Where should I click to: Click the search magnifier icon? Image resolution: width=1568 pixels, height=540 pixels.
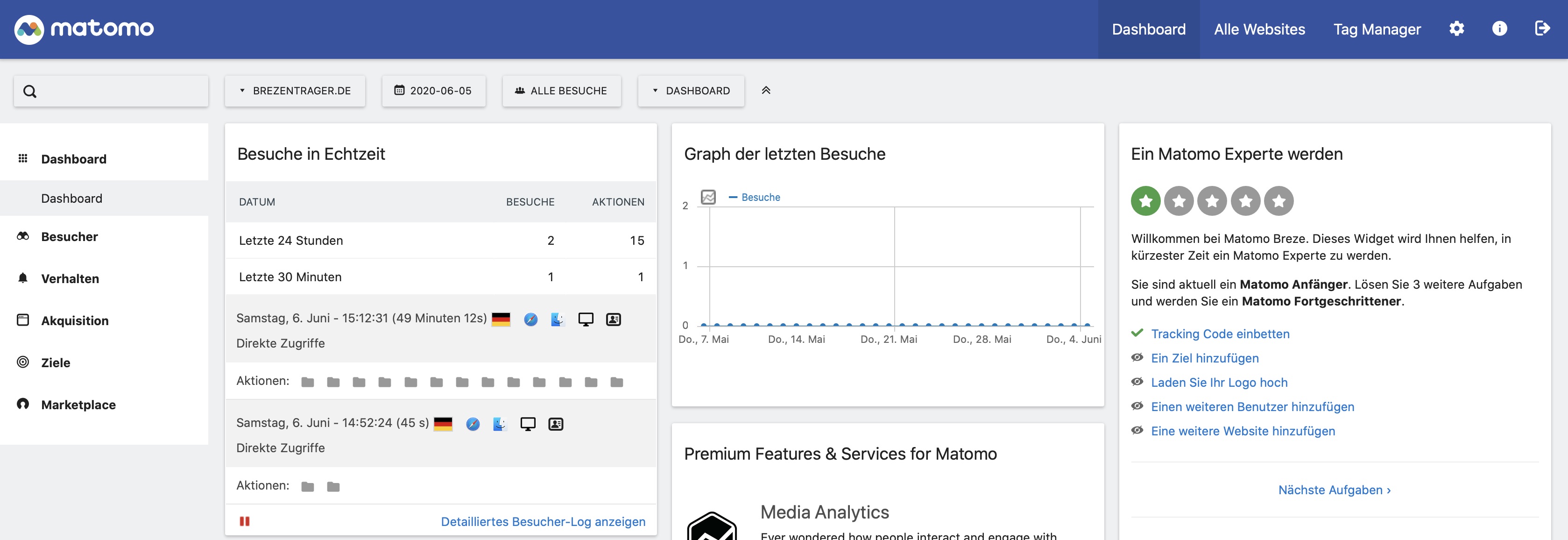tap(30, 91)
